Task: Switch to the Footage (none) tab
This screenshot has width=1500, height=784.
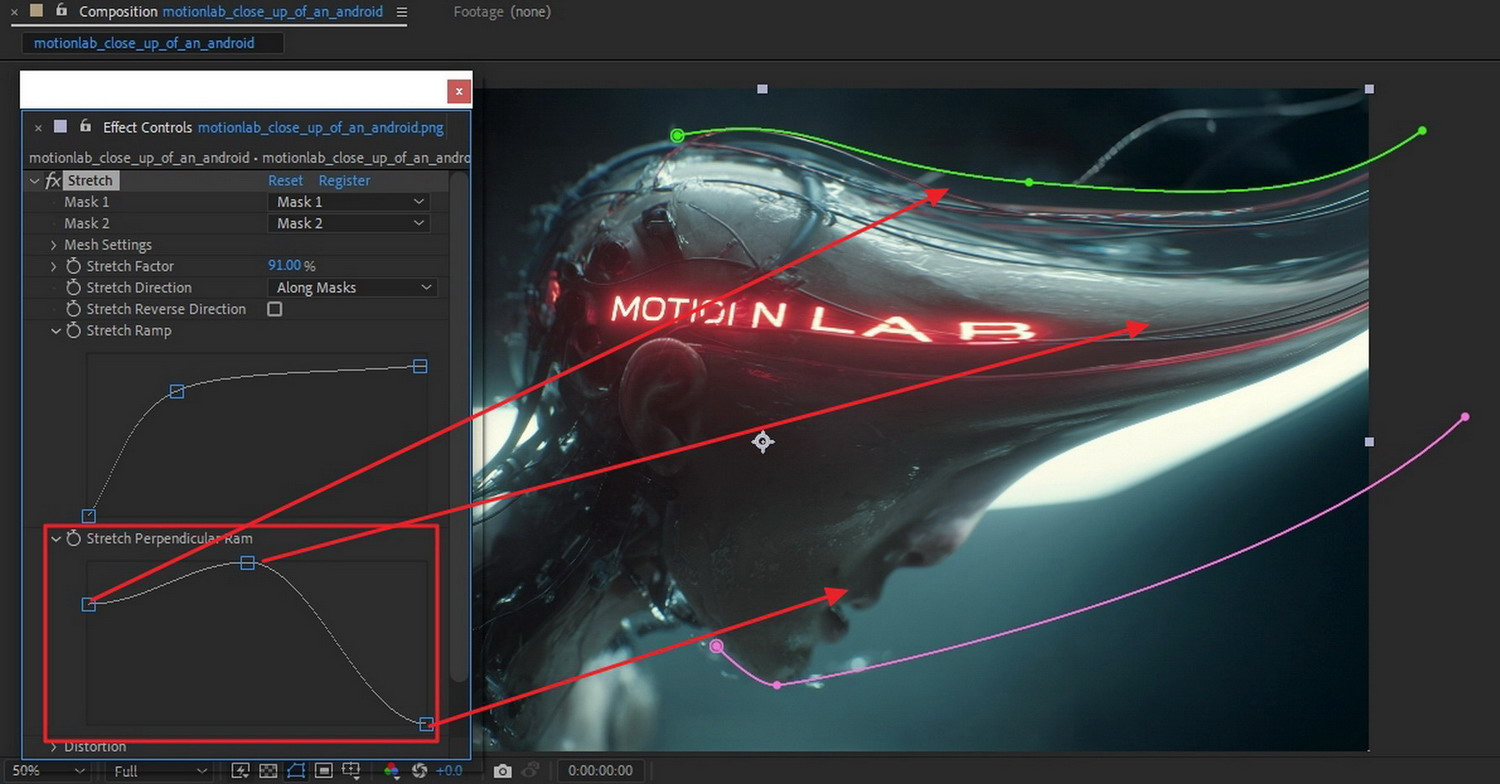Action: pyautogui.click(x=501, y=12)
